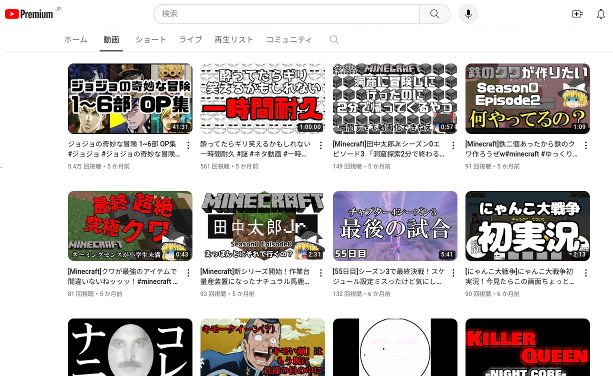
Task: Open options menu for 鉄のクワ作ろうぜ video
Action: (586, 145)
